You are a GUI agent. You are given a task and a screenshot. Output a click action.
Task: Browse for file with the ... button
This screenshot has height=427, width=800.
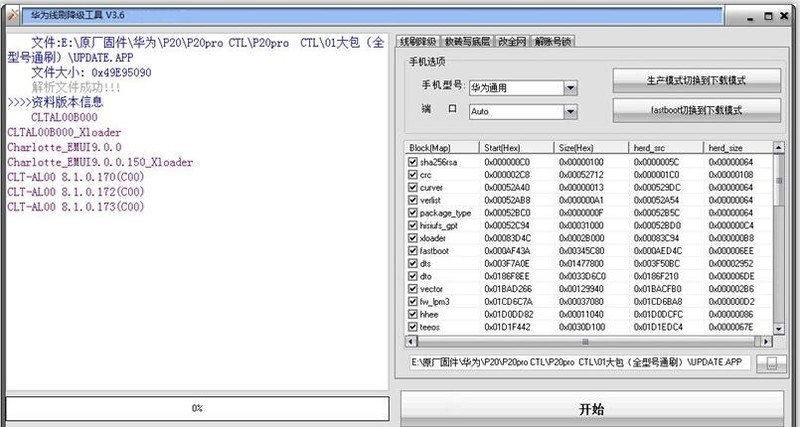coord(771,363)
